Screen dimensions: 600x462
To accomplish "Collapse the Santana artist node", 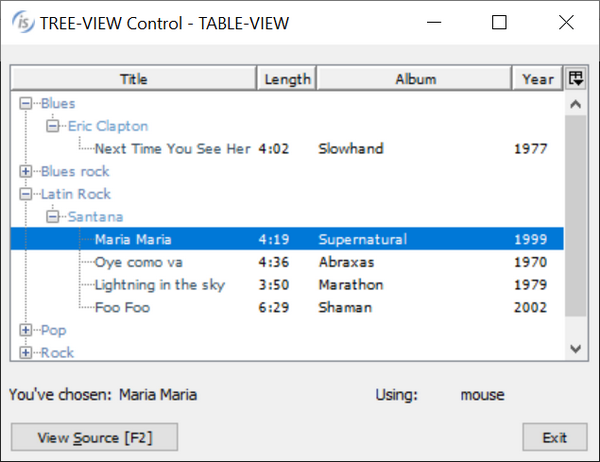I will click(x=53, y=217).
